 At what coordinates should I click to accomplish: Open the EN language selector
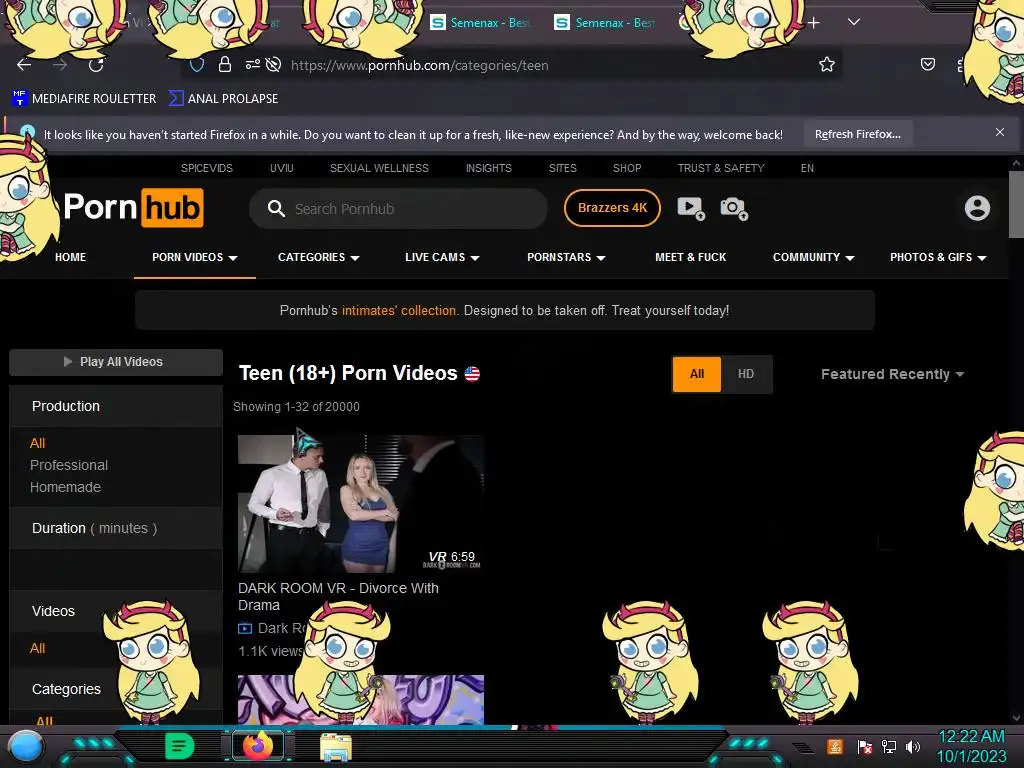807,168
